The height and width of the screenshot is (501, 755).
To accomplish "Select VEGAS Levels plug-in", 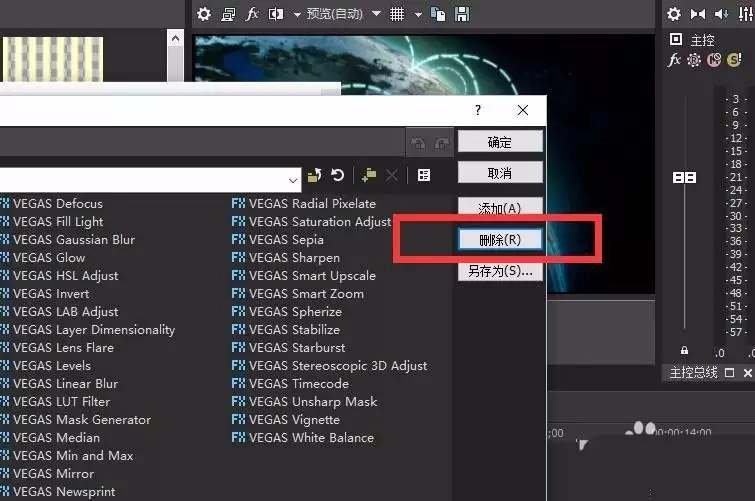I will pos(45,366).
